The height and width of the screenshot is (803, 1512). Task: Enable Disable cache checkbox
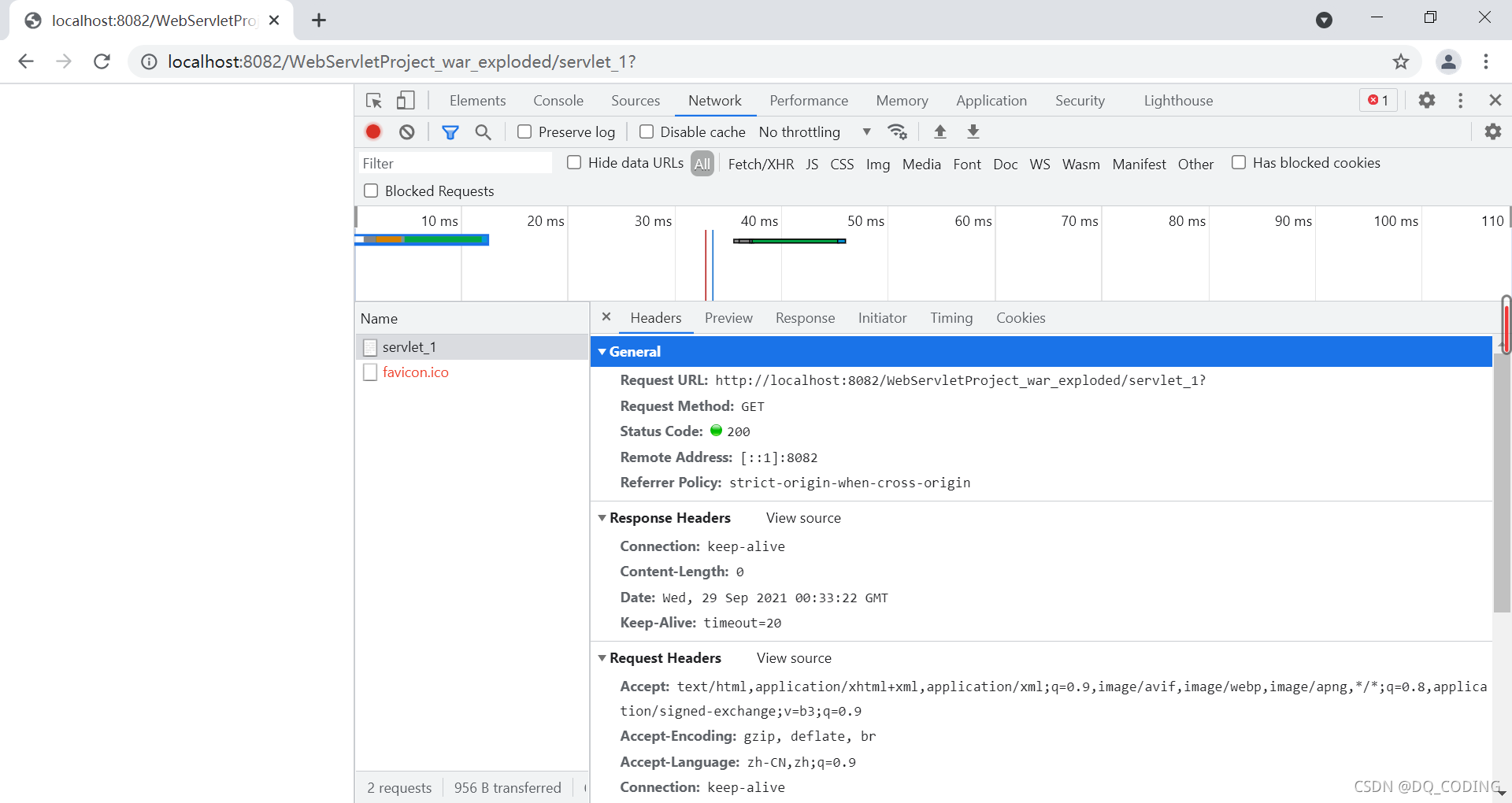pyautogui.click(x=647, y=131)
